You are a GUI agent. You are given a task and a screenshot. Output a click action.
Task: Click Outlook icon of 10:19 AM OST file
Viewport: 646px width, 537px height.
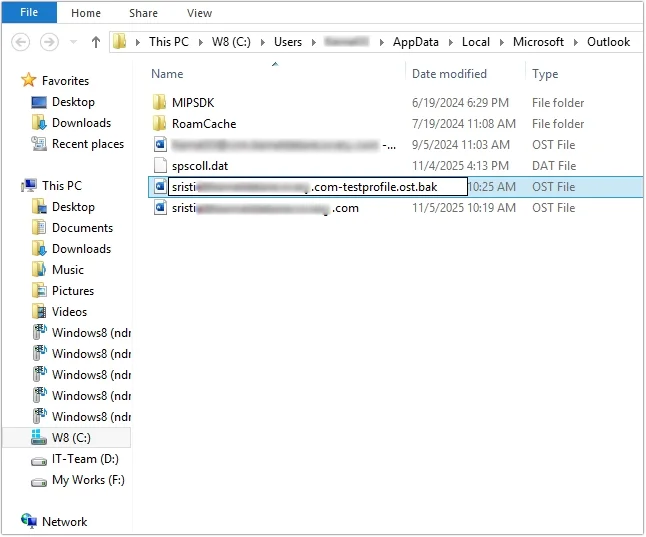click(160, 207)
